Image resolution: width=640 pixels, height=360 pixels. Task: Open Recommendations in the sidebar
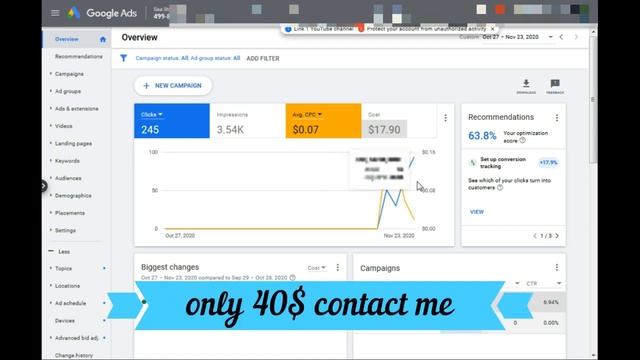(x=79, y=56)
